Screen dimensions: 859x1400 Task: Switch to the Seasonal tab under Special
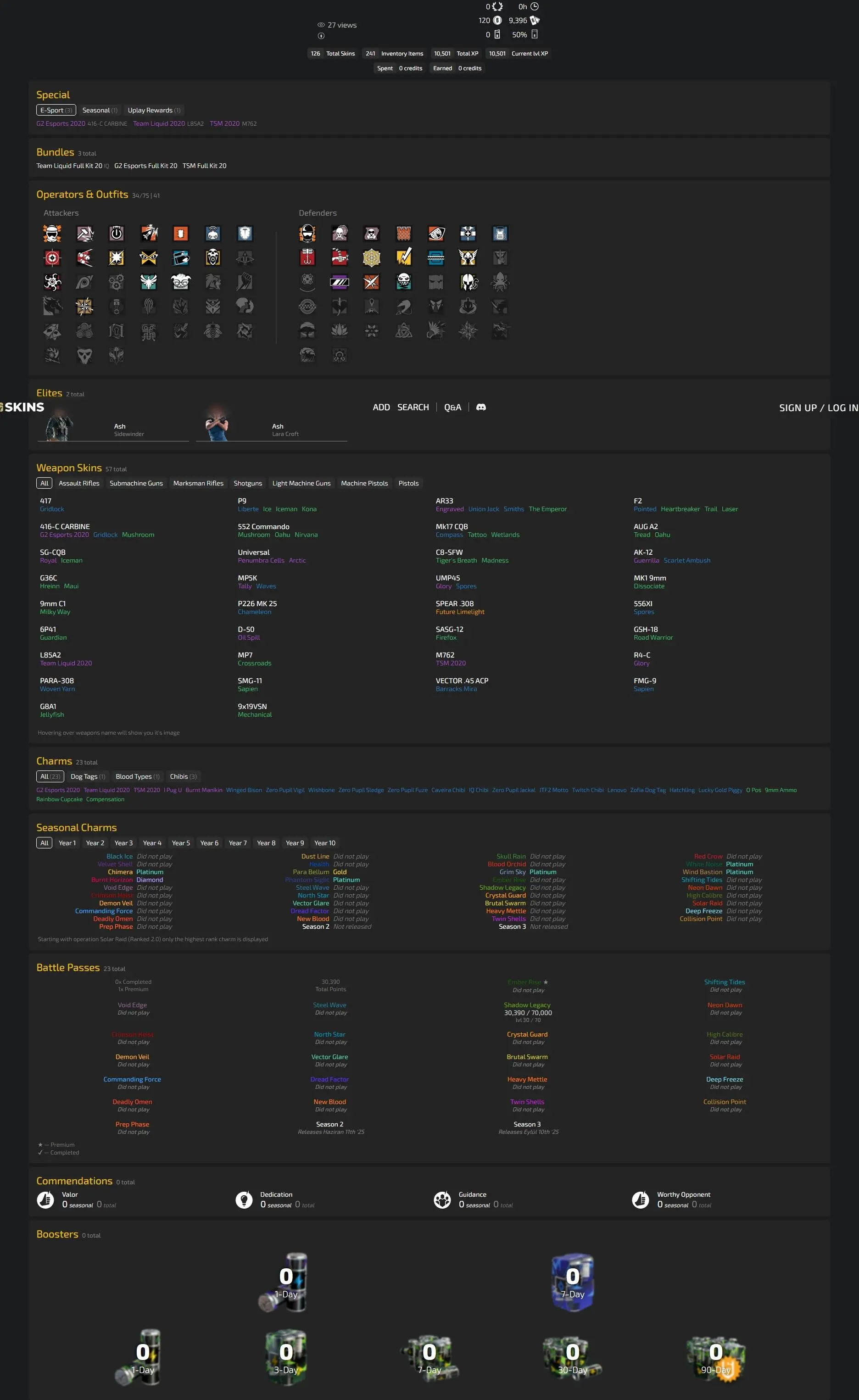click(x=100, y=110)
